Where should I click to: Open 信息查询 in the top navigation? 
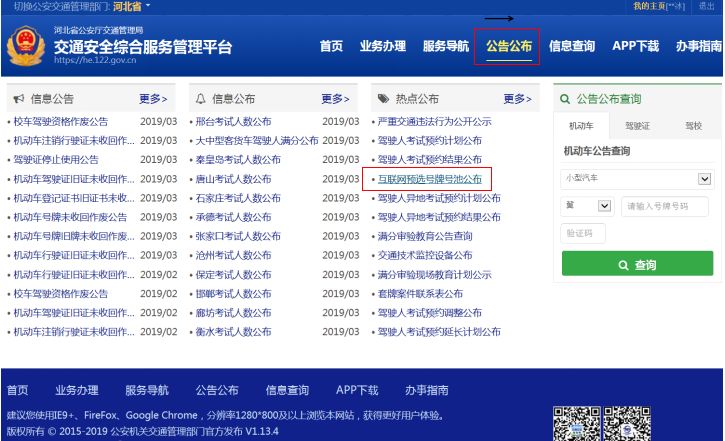pyautogui.click(x=571, y=46)
